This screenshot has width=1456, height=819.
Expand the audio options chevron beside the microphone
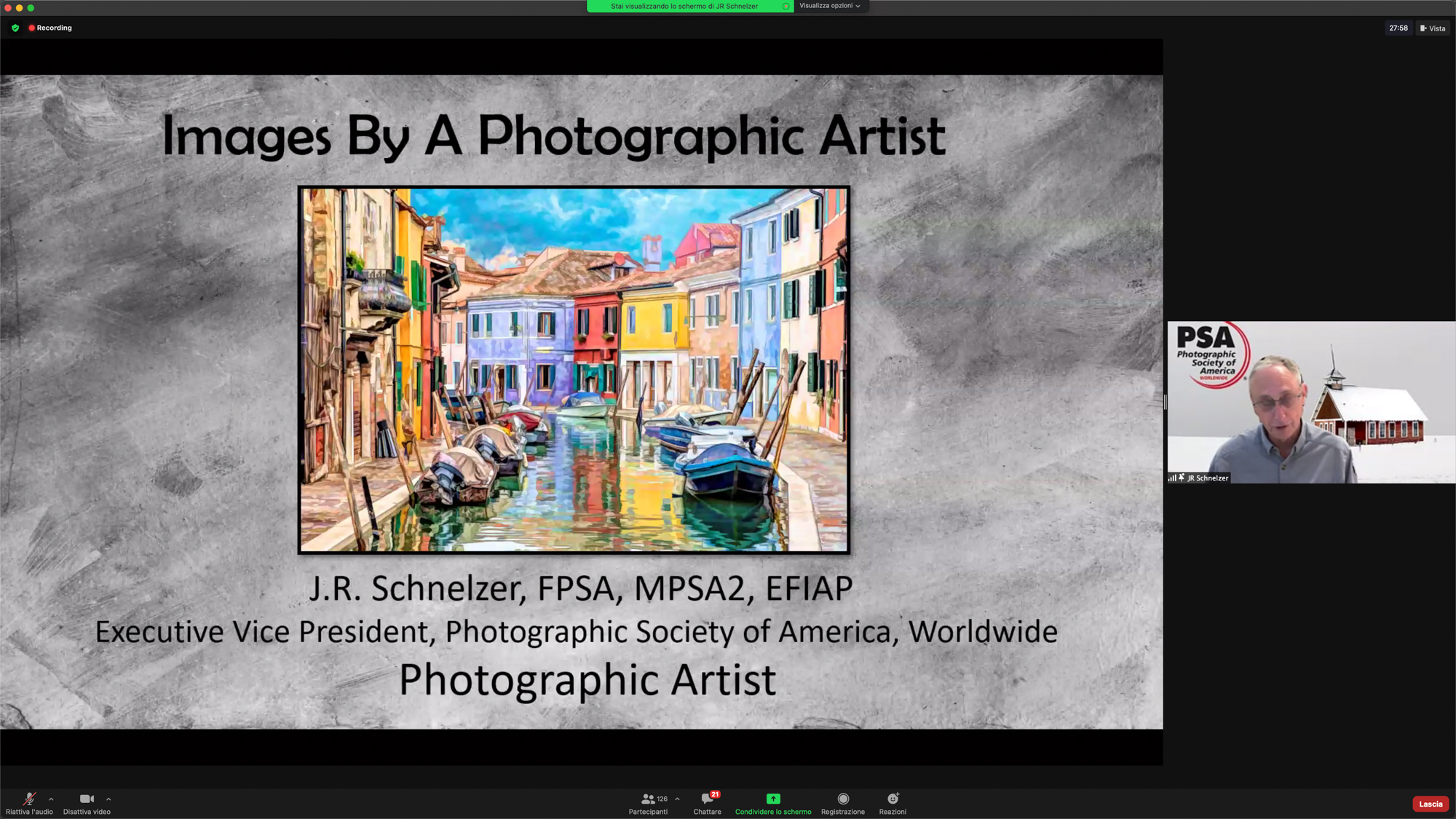tap(51, 799)
